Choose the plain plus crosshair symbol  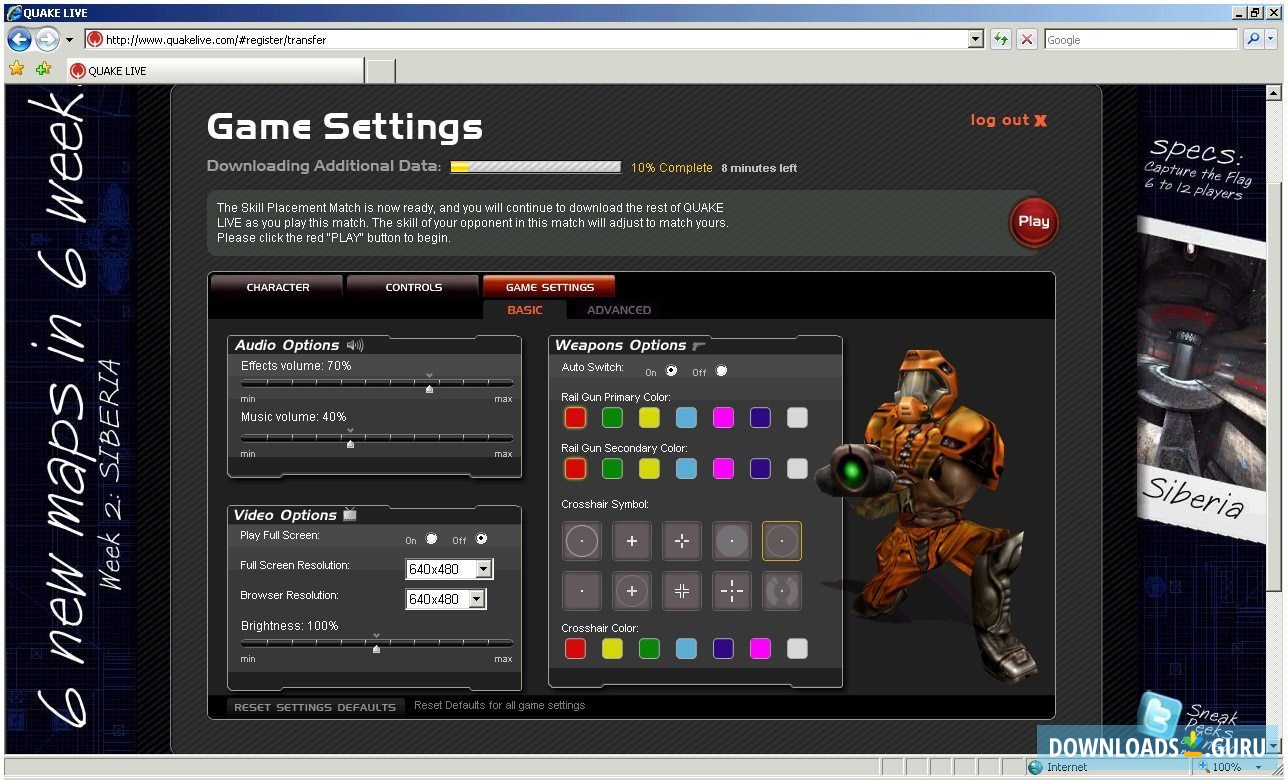pyautogui.click(x=632, y=541)
